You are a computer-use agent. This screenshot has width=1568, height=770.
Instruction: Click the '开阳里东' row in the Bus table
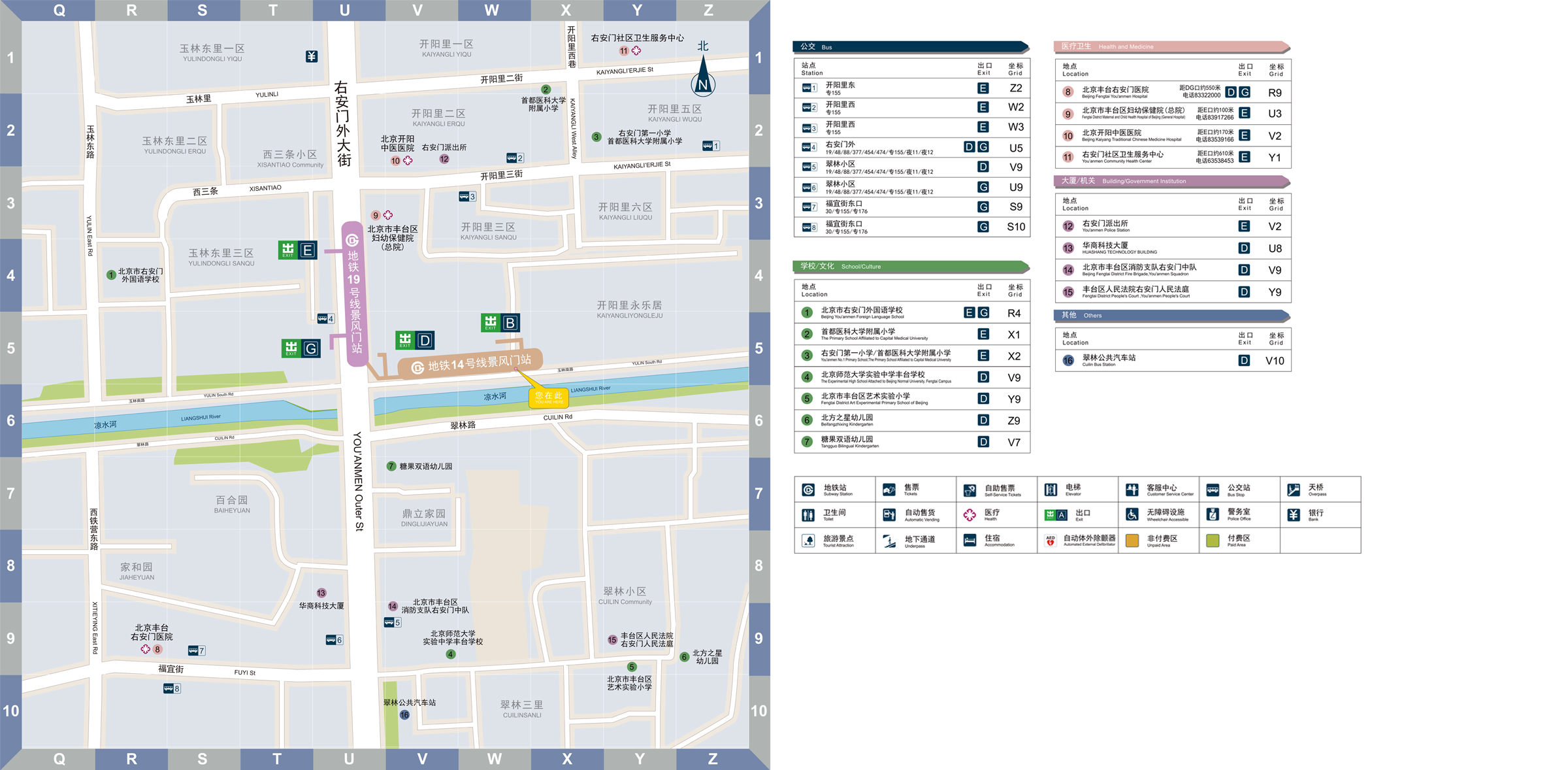pyautogui.click(x=912, y=88)
